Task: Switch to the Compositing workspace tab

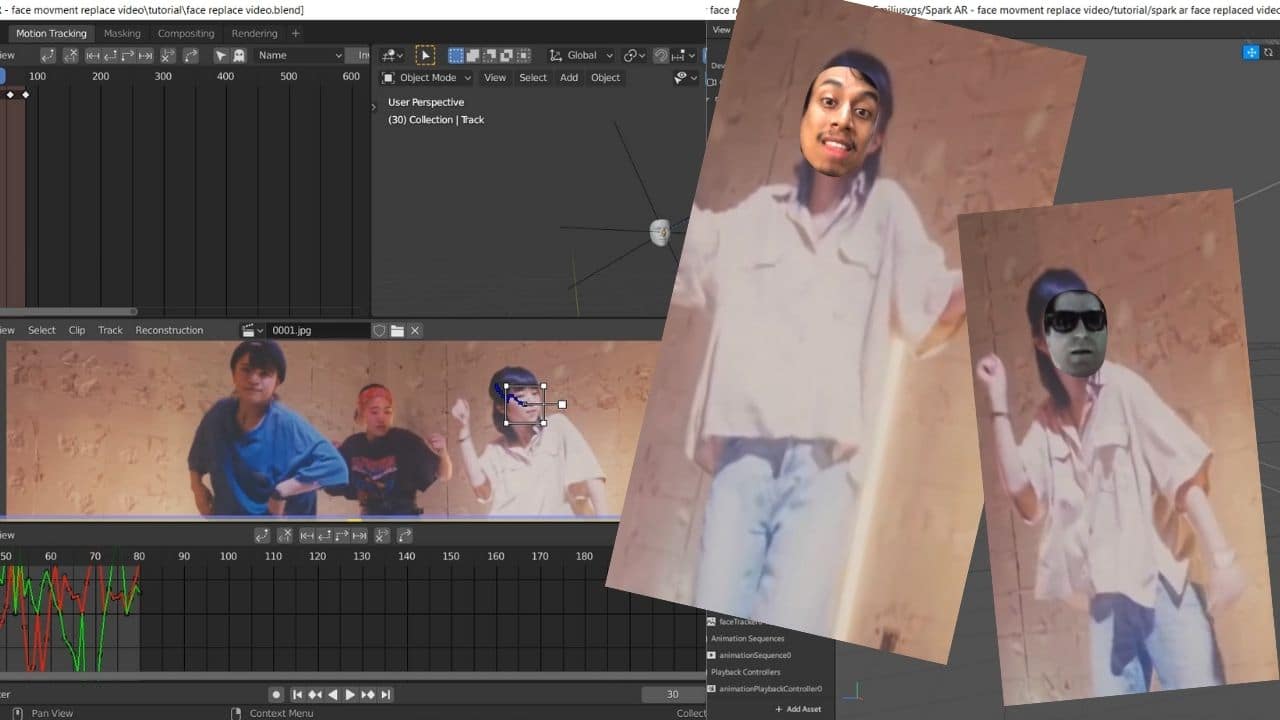Action: click(x=186, y=33)
